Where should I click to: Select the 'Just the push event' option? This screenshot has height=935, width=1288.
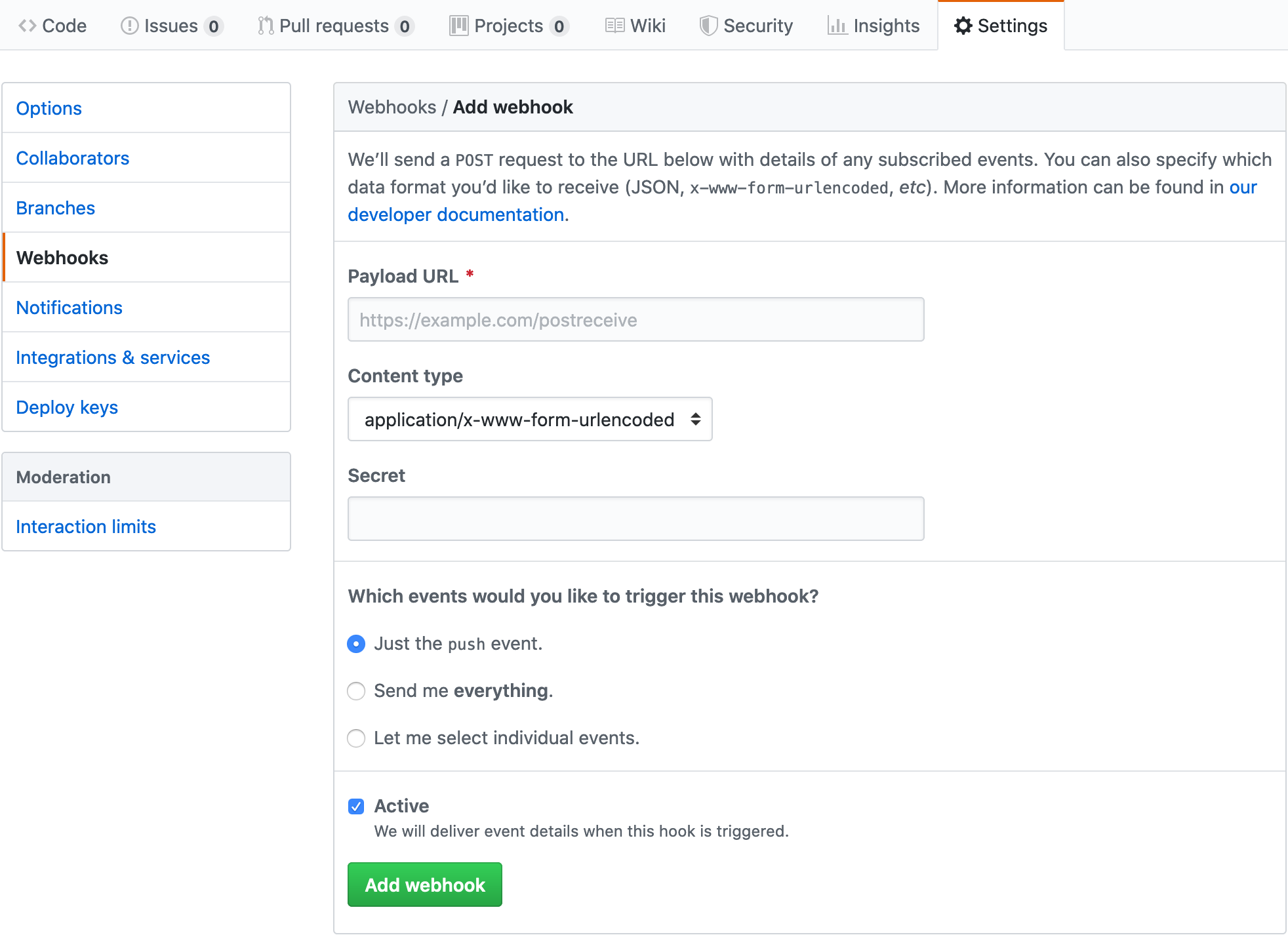[x=356, y=644]
